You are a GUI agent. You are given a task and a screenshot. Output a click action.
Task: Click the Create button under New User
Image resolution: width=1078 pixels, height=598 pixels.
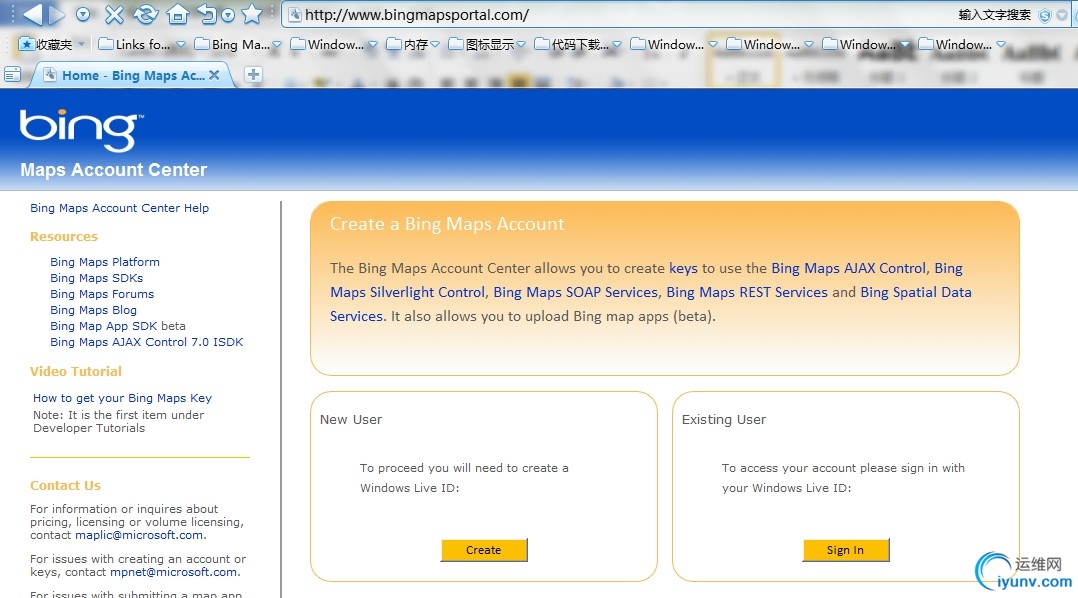coord(484,550)
